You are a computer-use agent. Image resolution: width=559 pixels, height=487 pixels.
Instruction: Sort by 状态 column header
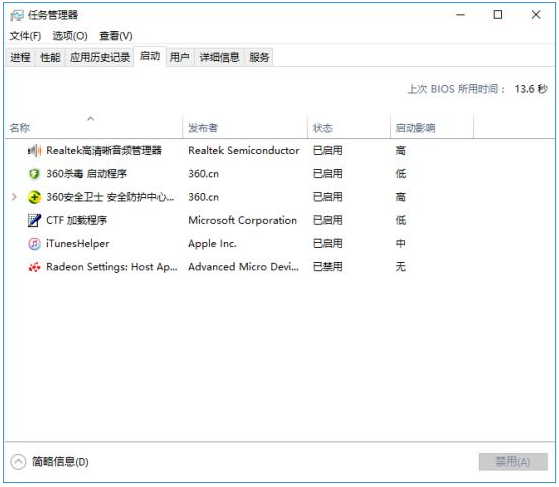(x=349, y=127)
